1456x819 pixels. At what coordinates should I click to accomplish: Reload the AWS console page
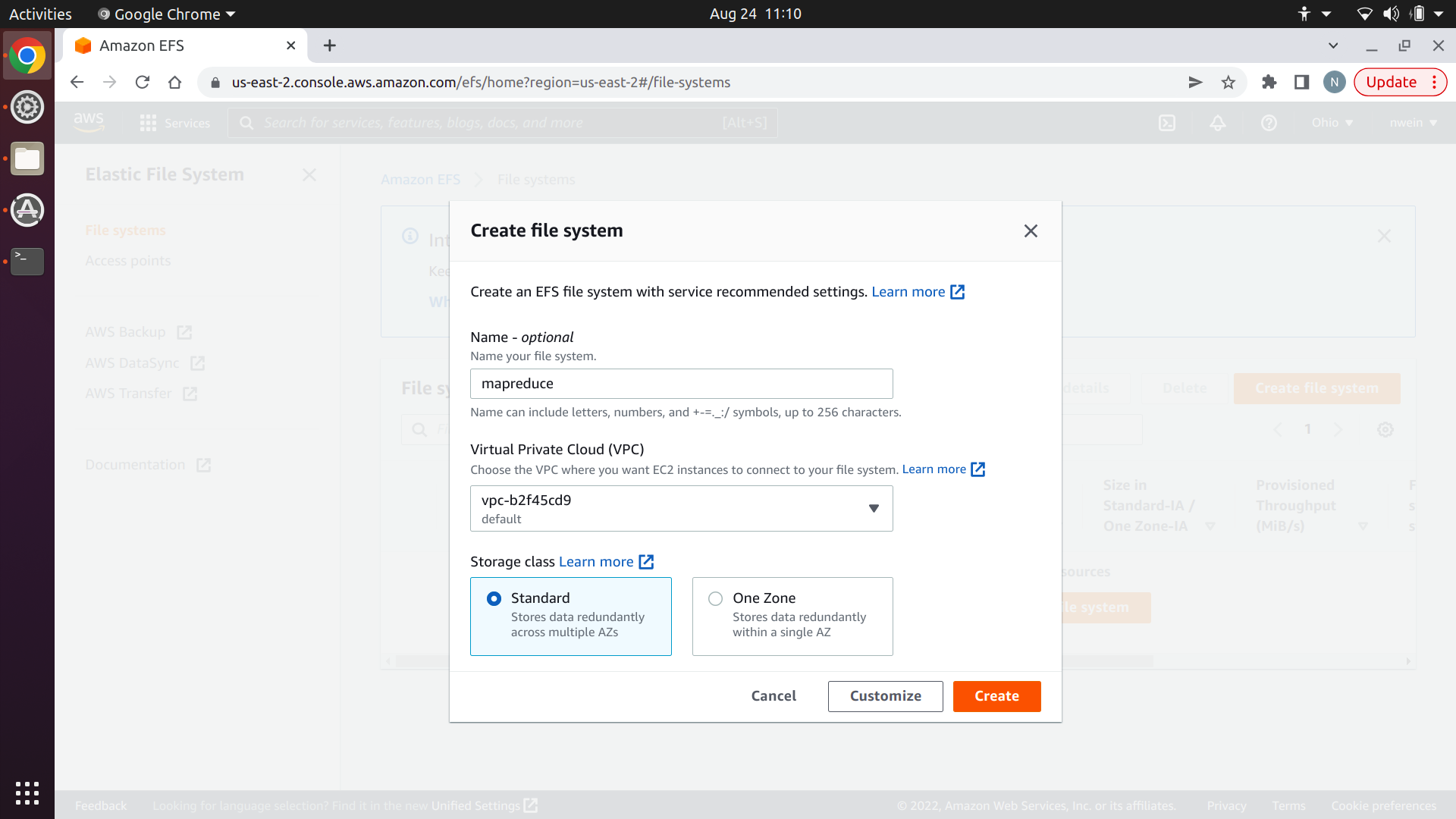point(143,83)
